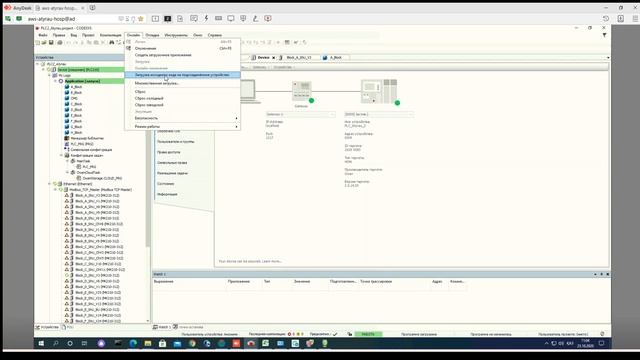The width and height of the screenshot is (640, 360).
Task: Choose Отключение in Online menu
Action: pos(182,49)
